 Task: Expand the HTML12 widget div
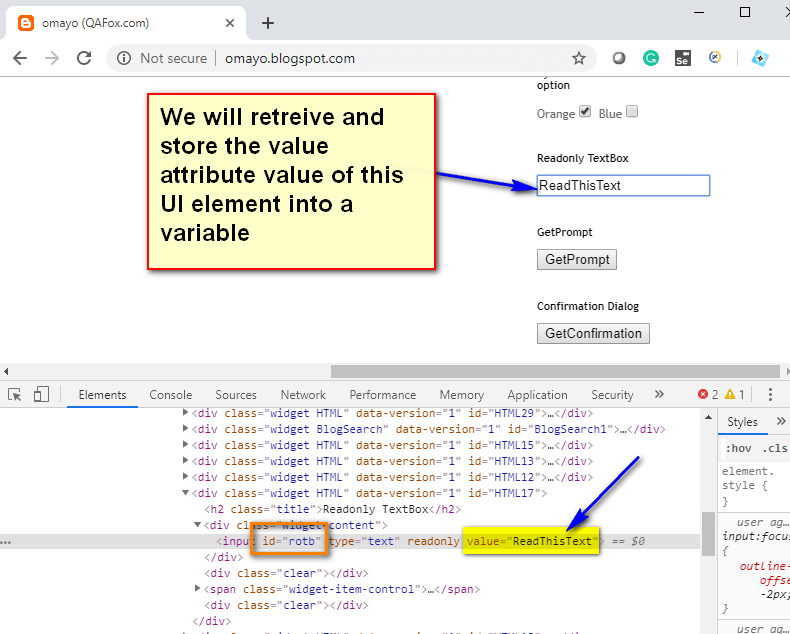tap(185, 477)
